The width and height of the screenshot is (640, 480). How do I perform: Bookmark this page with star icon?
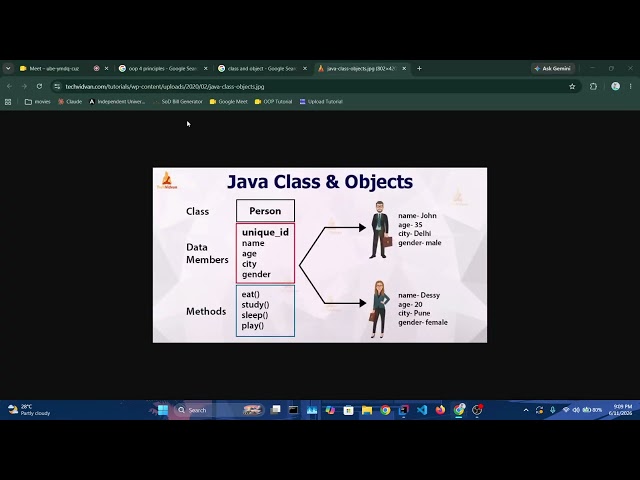tap(572, 87)
